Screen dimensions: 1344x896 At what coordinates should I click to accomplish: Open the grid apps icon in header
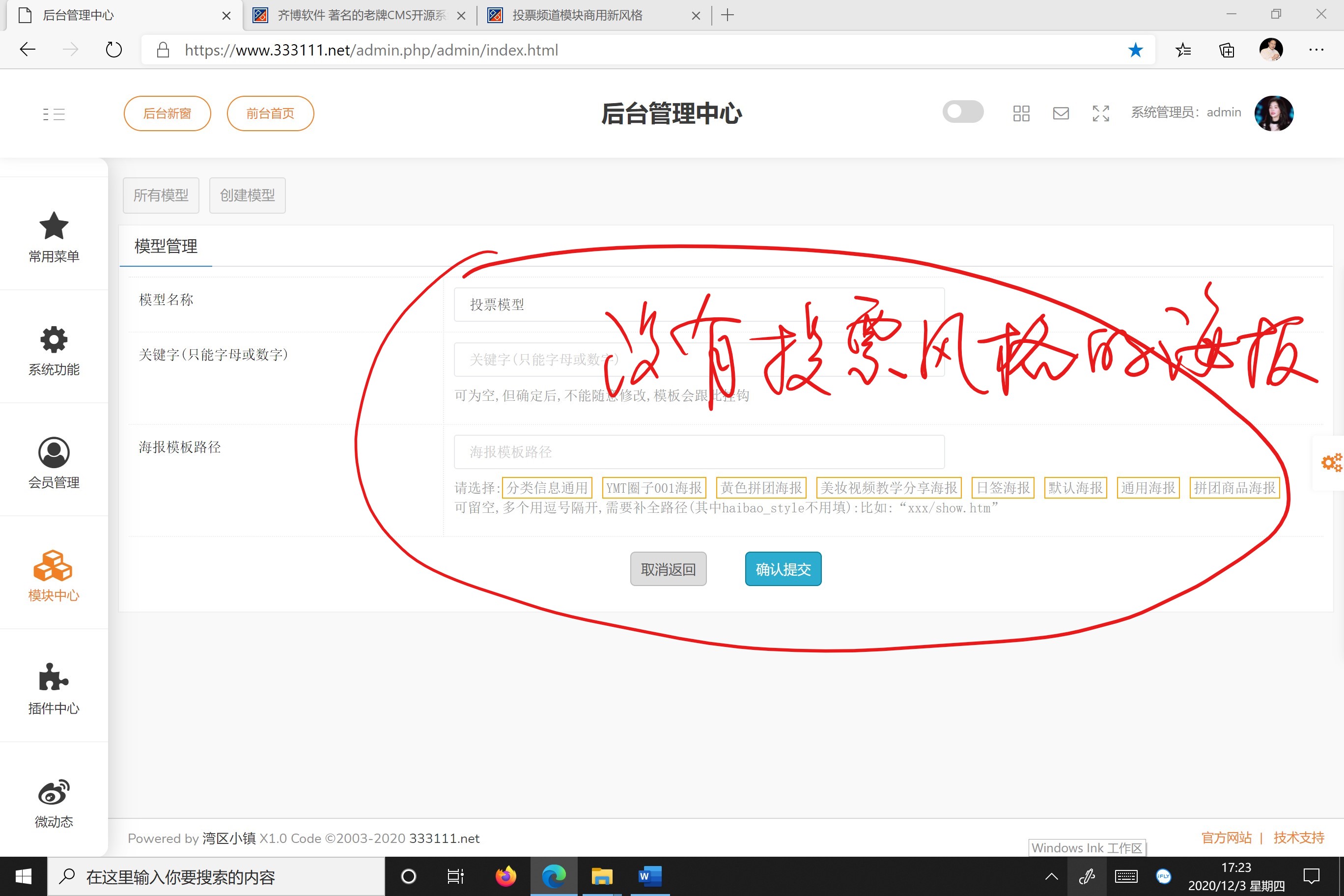tap(1021, 113)
